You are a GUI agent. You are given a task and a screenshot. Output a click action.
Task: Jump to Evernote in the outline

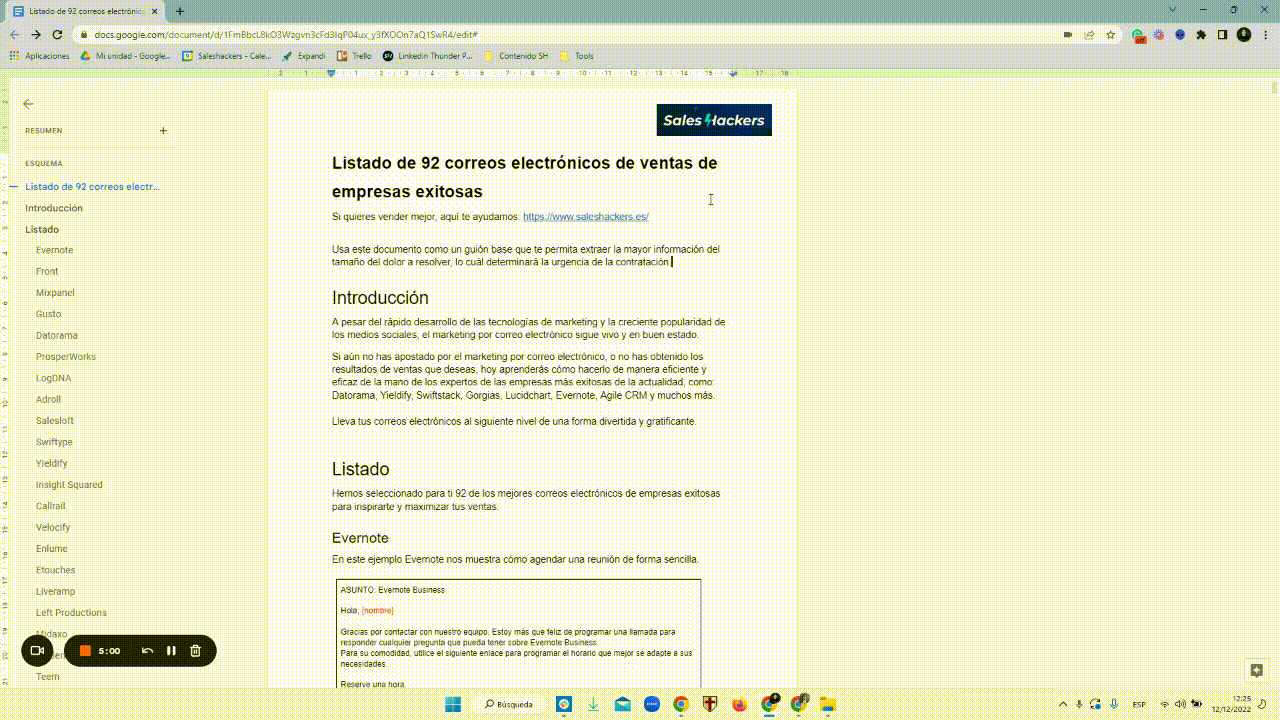(54, 250)
